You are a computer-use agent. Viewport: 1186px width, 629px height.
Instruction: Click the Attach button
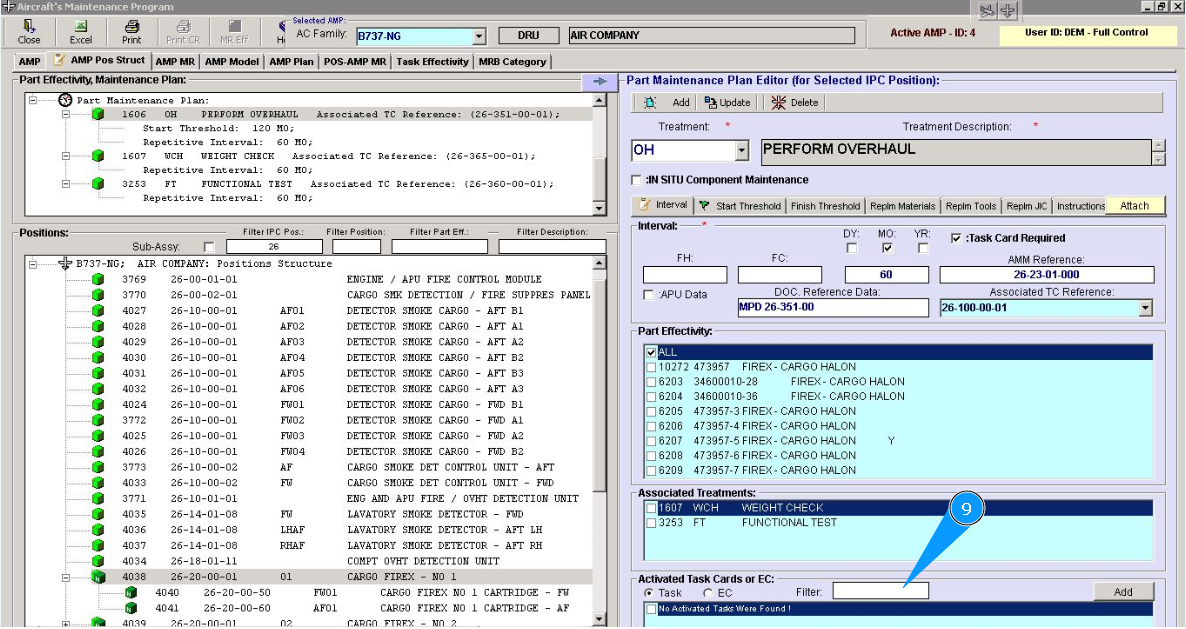(x=1134, y=206)
